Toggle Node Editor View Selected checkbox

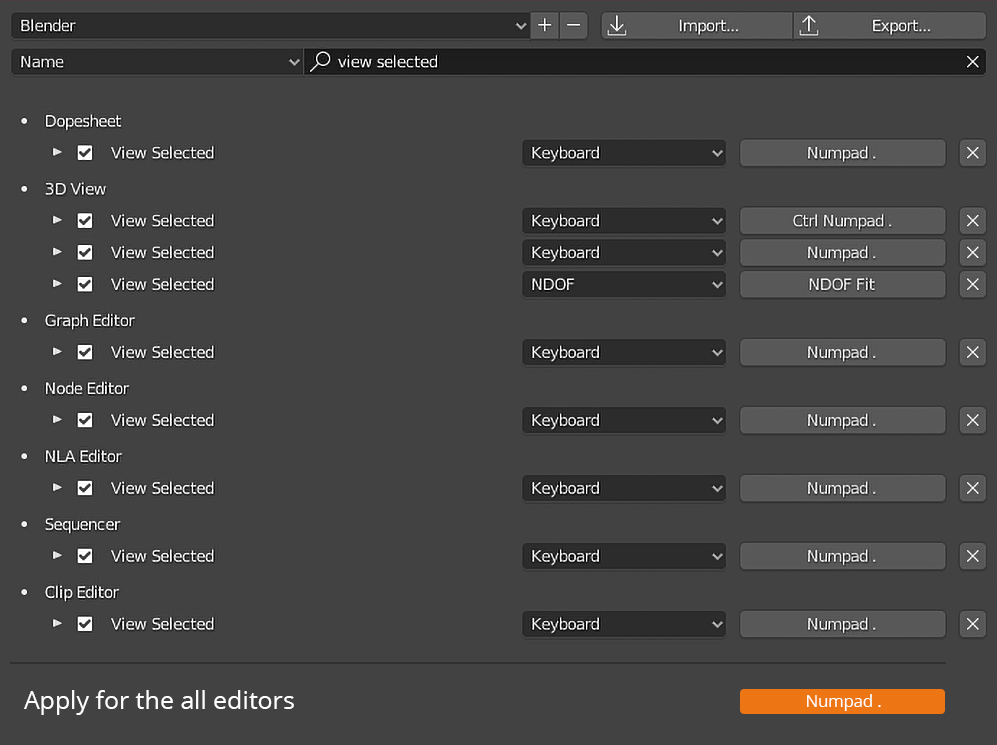(85, 420)
